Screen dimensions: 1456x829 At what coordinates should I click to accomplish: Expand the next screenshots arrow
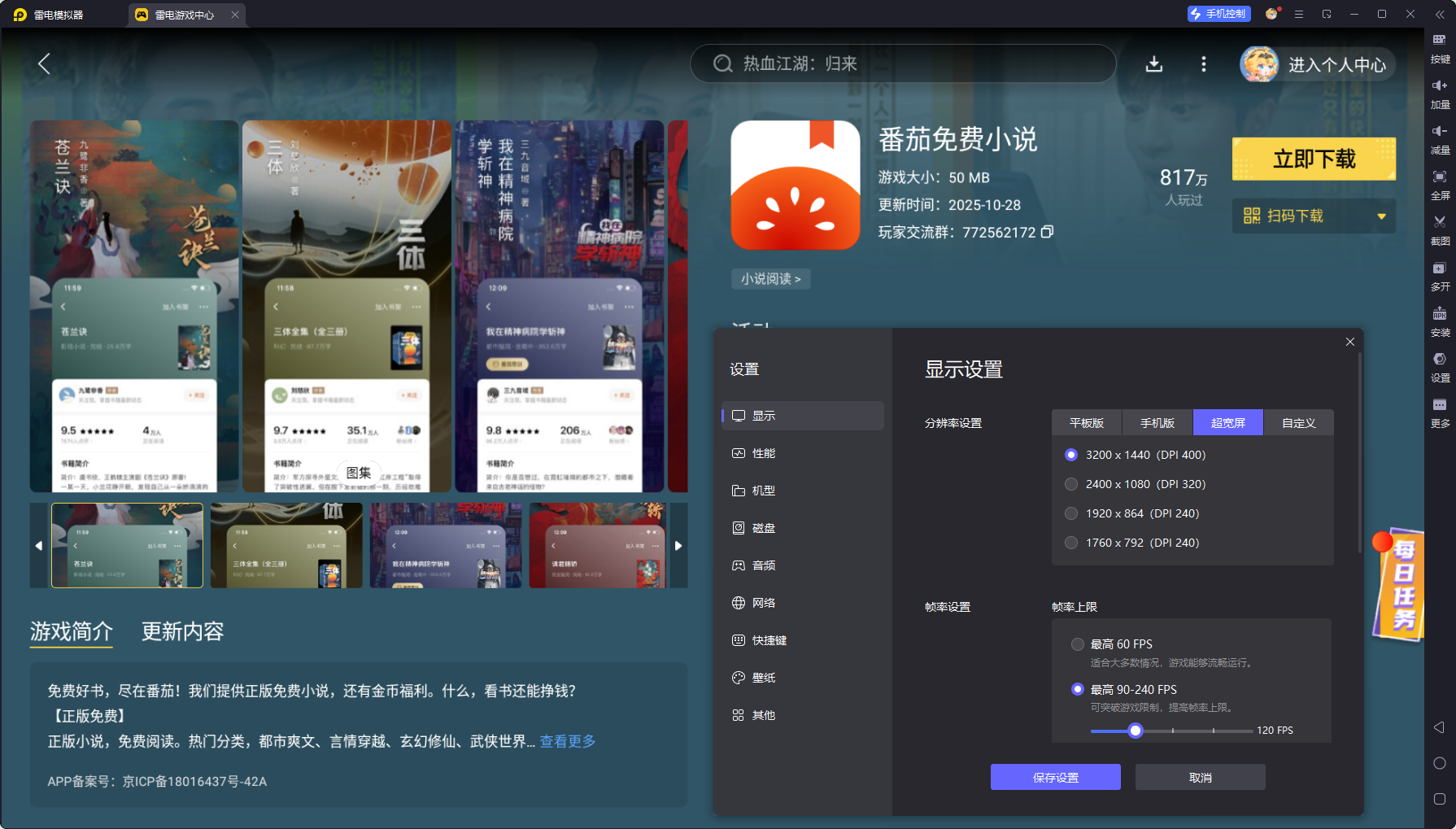tap(680, 545)
